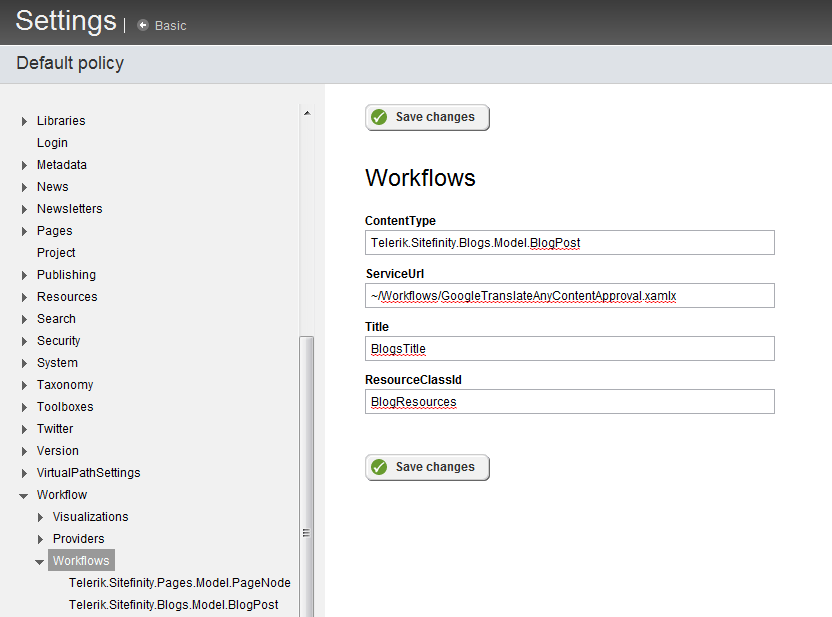Click the ContentType input field
This screenshot has height=617, width=832.
(x=569, y=243)
